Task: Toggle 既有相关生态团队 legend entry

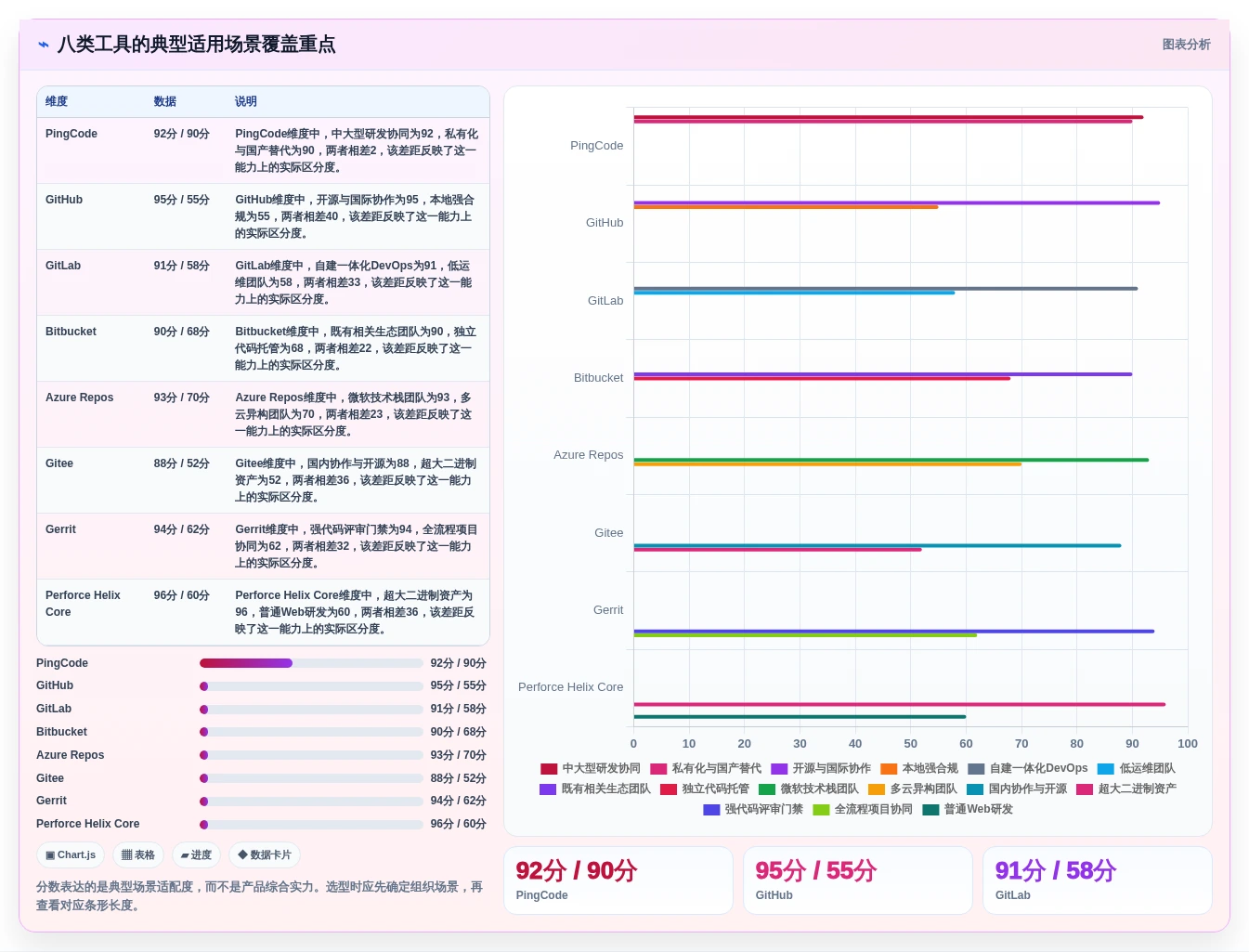Action: [595, 789]
